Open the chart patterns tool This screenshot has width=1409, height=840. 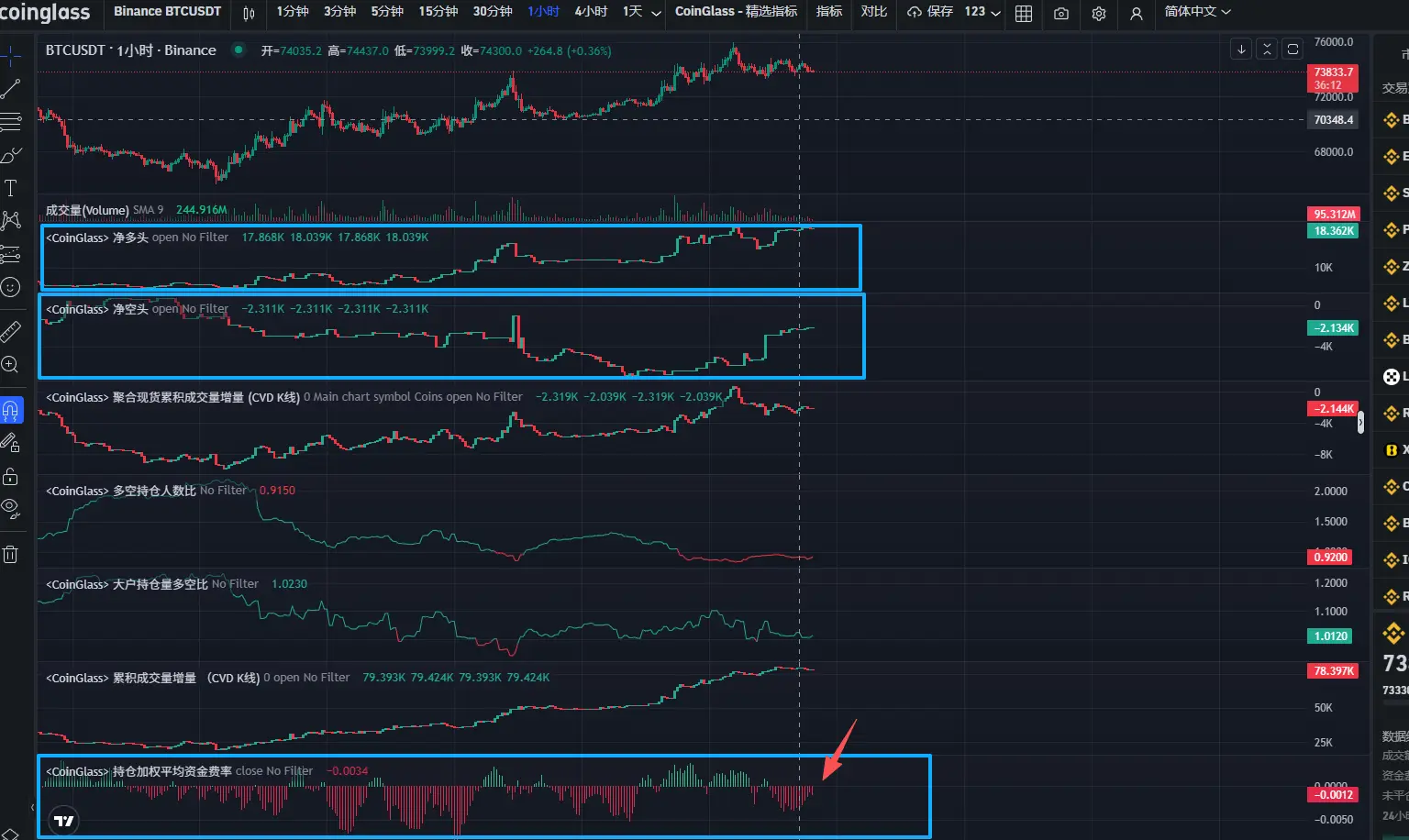(x=10, y=220)
